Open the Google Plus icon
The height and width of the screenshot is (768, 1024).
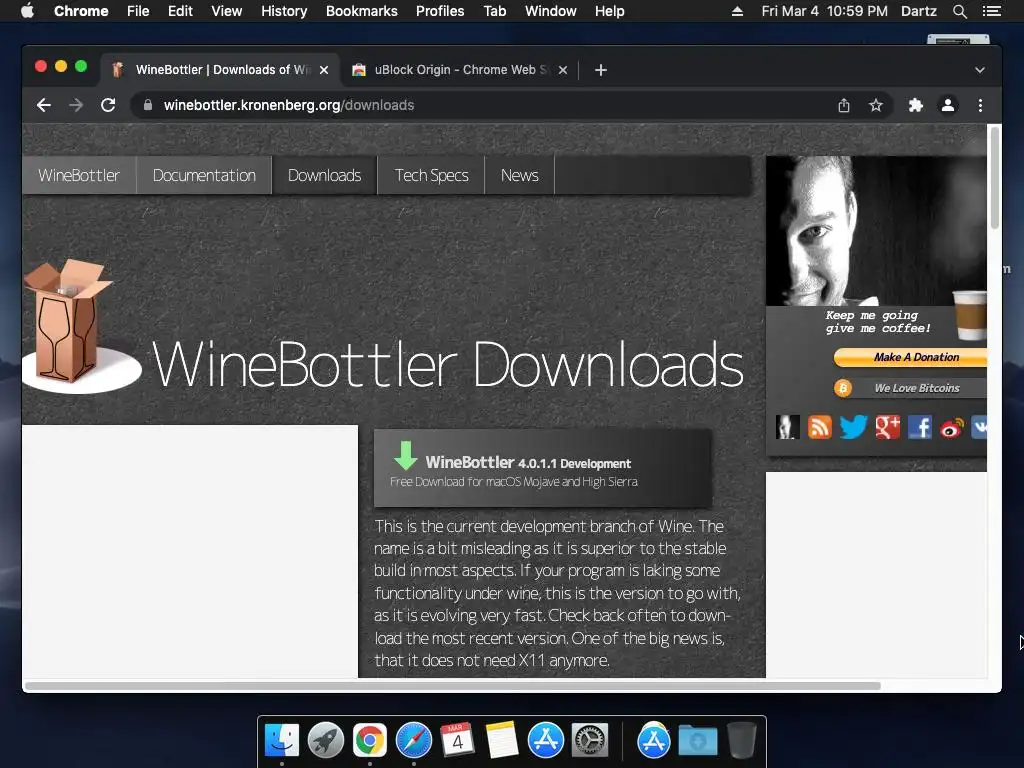(x=888, y=427)
